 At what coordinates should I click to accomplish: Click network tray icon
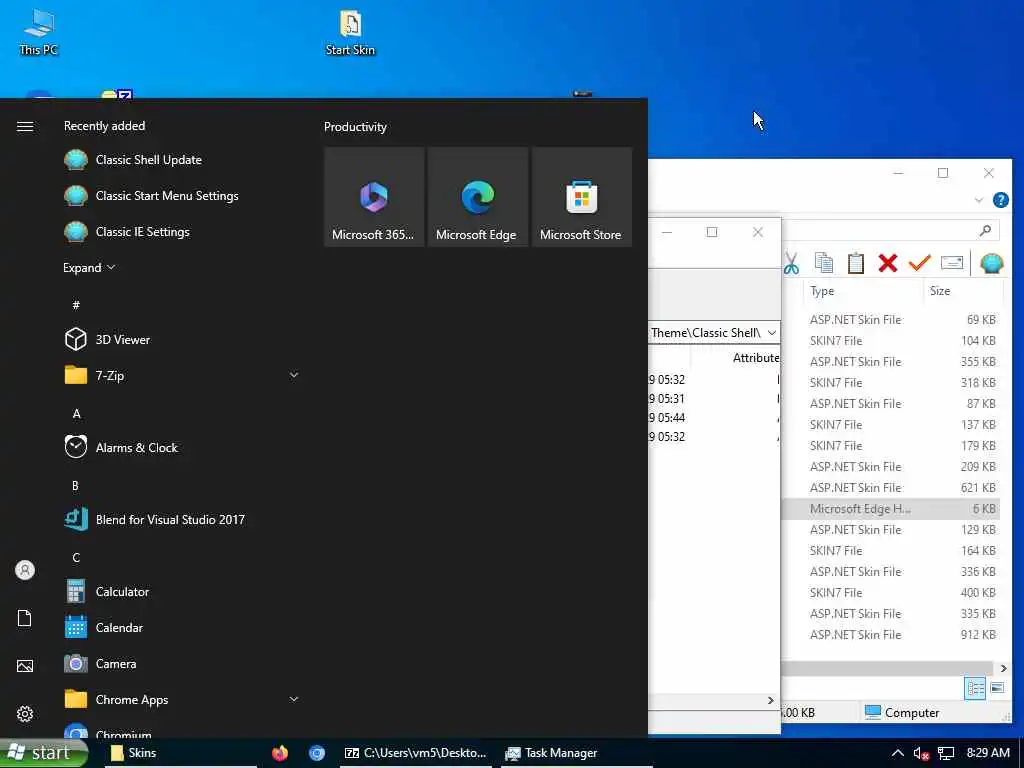(x=946, y=753)
